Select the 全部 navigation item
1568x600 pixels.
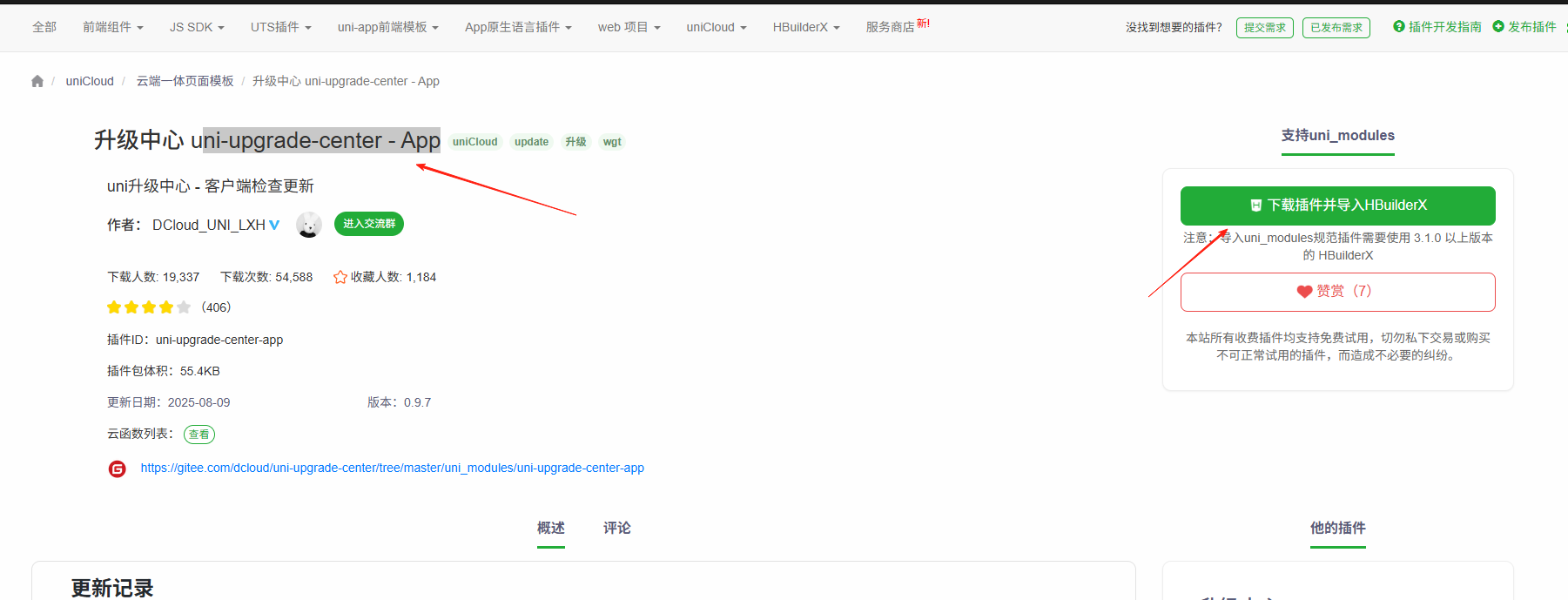(44, 27)
